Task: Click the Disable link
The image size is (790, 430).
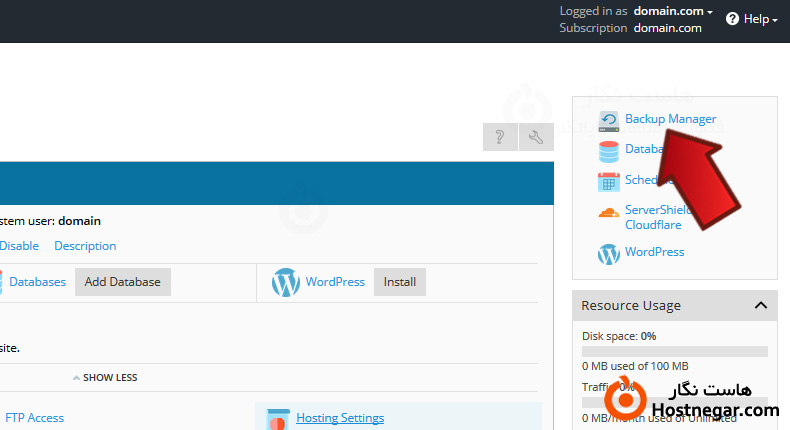Action: coord(19,246)
